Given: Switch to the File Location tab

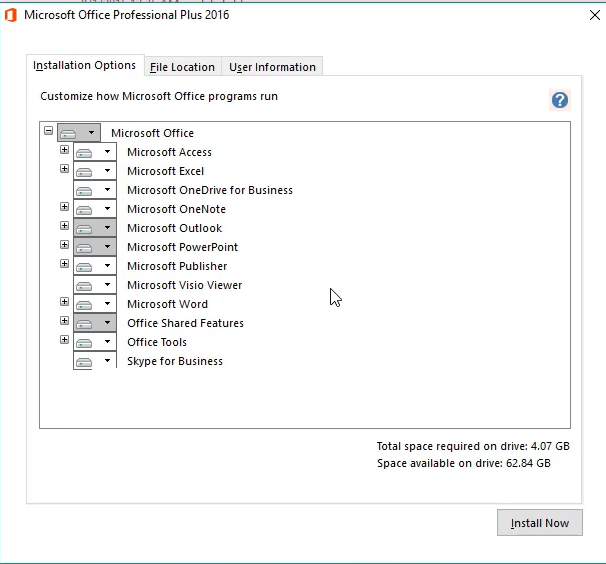Looking at the screenshot, I should click(182, 67).
